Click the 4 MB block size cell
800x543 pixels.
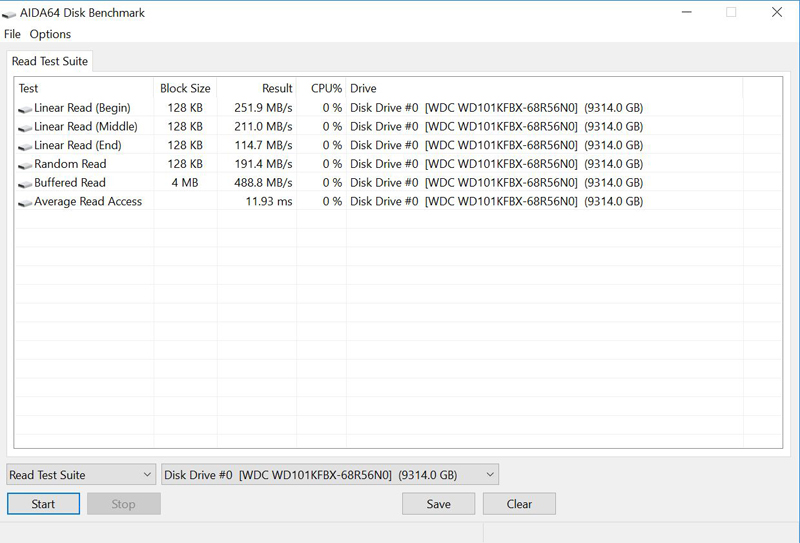tap(185, 183)
